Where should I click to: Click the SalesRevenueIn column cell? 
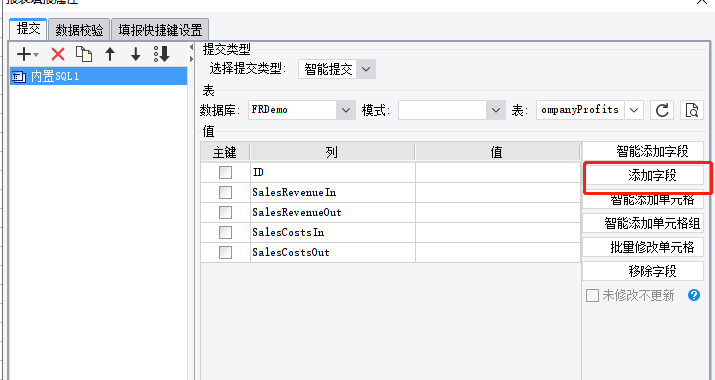[x=333, y=193]
